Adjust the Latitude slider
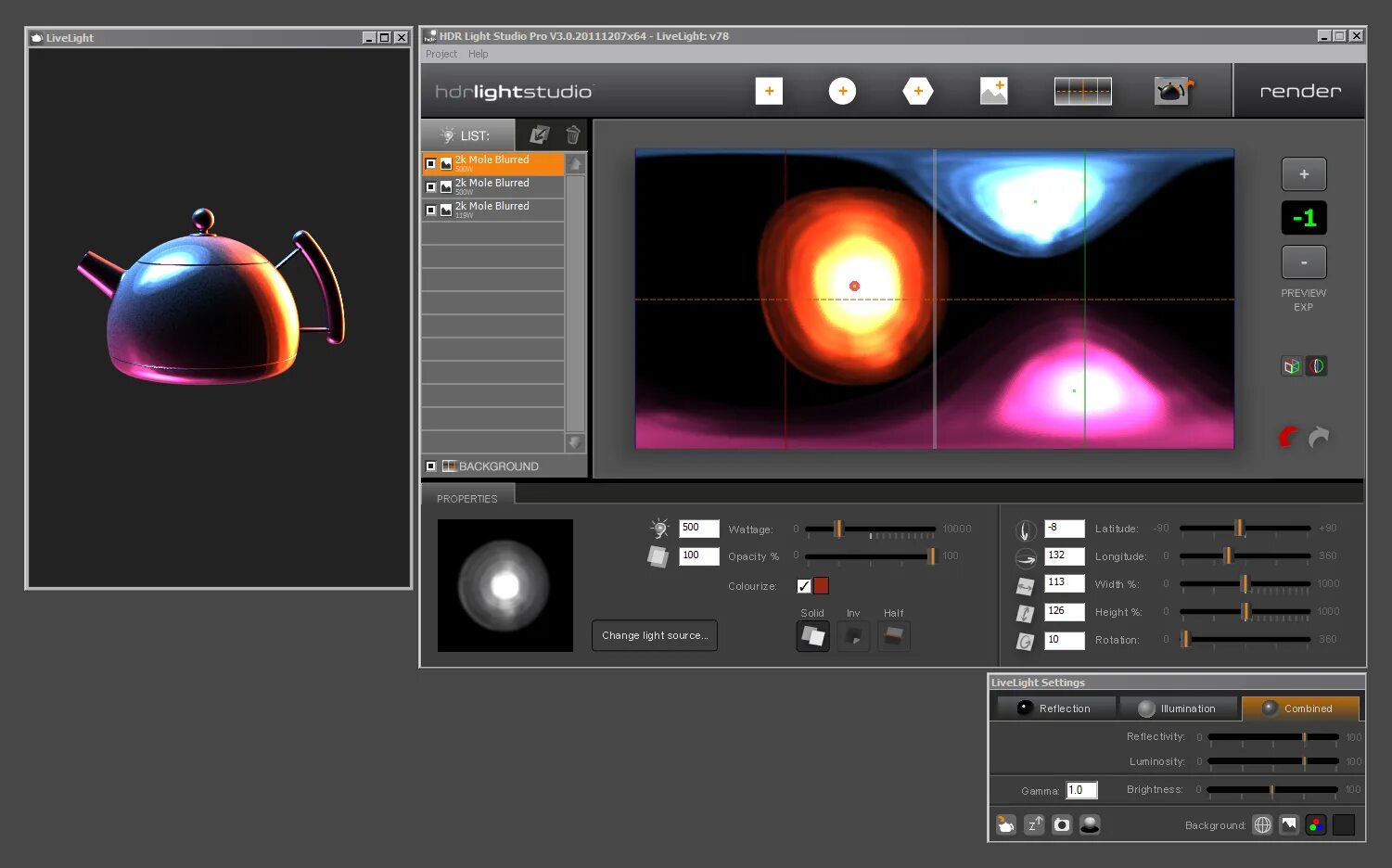The height and width of the screenshot is (868, 1392). (1245, 529)
